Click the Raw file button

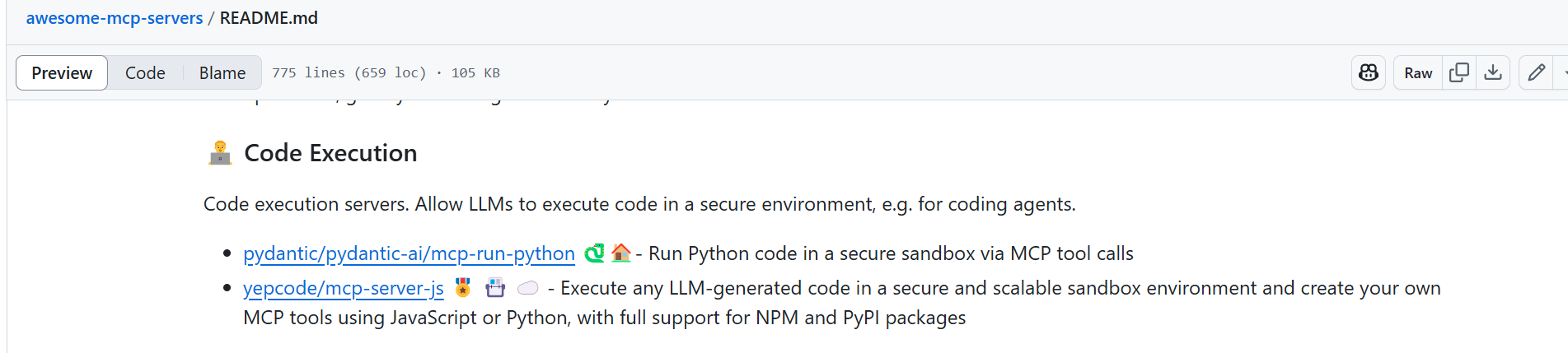(x=1418, y=73)
